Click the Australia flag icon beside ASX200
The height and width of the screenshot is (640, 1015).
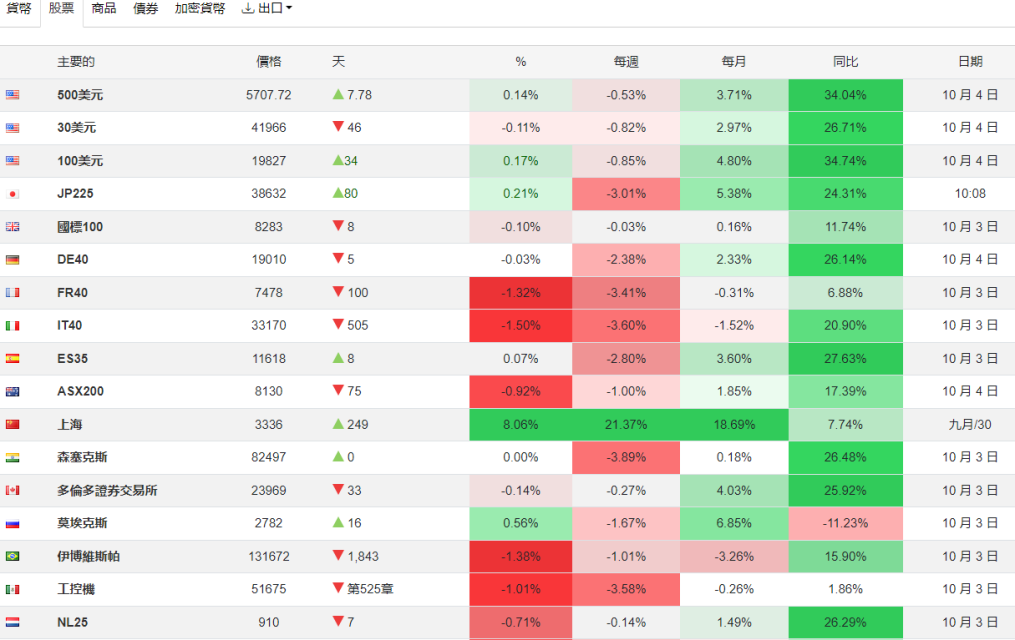pos(12,392)
